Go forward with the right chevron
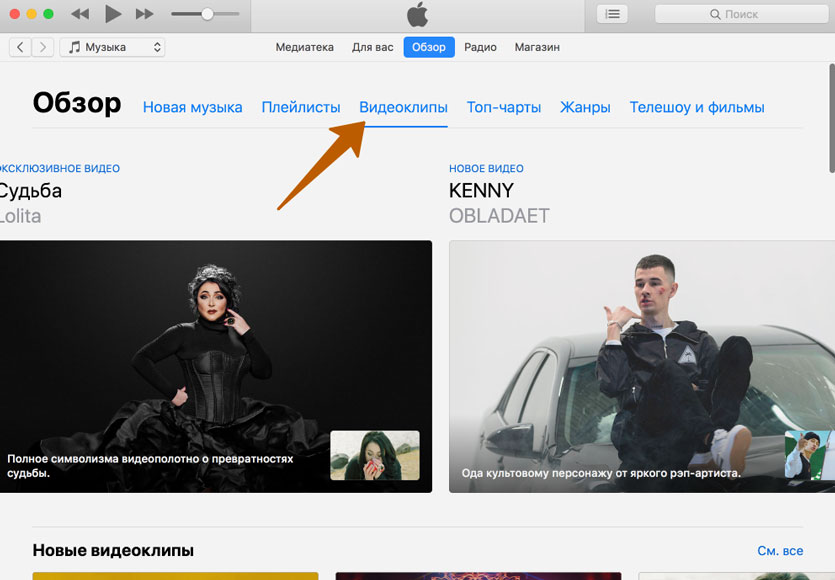 coord(43,47)
